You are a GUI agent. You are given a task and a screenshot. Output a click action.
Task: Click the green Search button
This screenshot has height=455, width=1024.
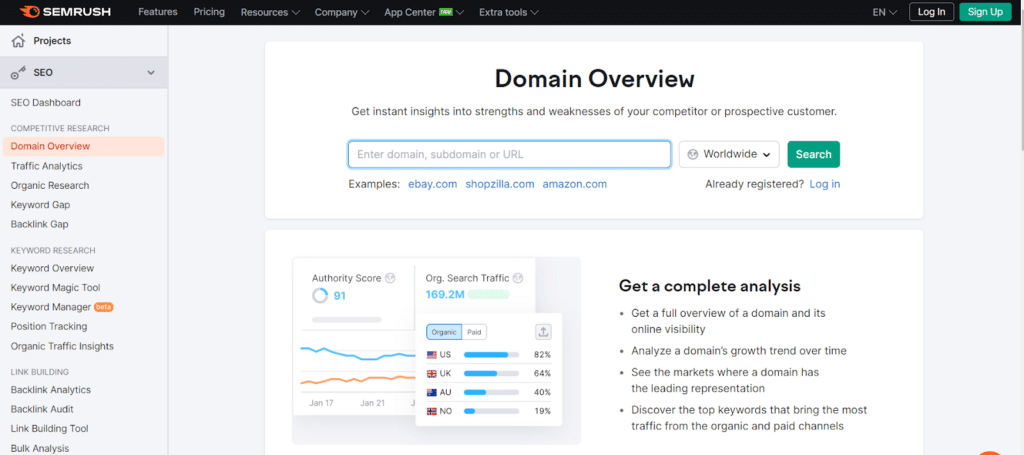tap(813, 154)
